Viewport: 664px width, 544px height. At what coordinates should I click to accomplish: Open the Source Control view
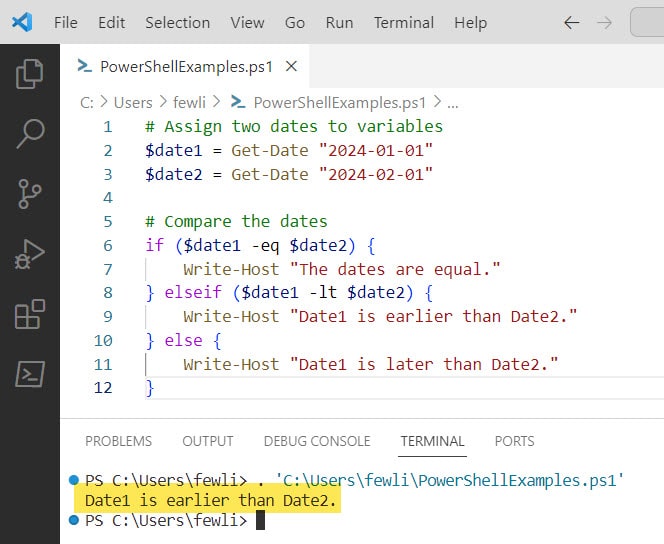[x=30, y=194]
